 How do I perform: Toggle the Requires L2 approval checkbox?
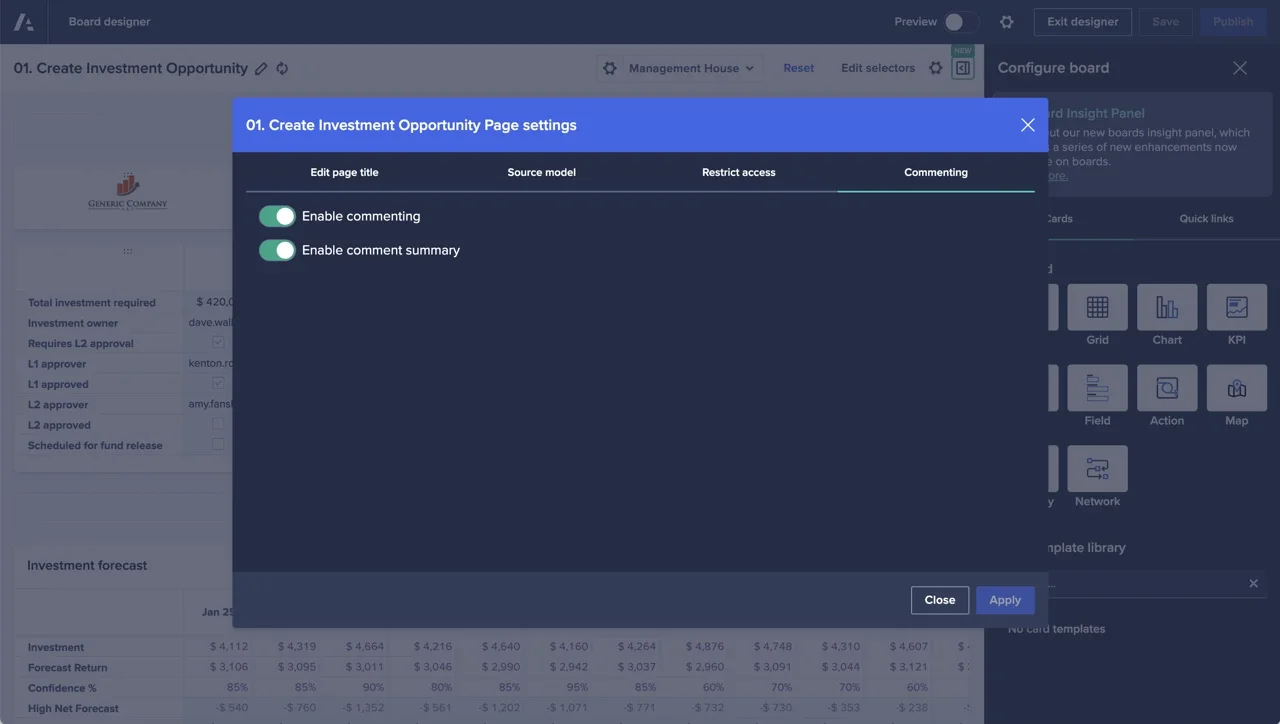(x=218, y=343)
